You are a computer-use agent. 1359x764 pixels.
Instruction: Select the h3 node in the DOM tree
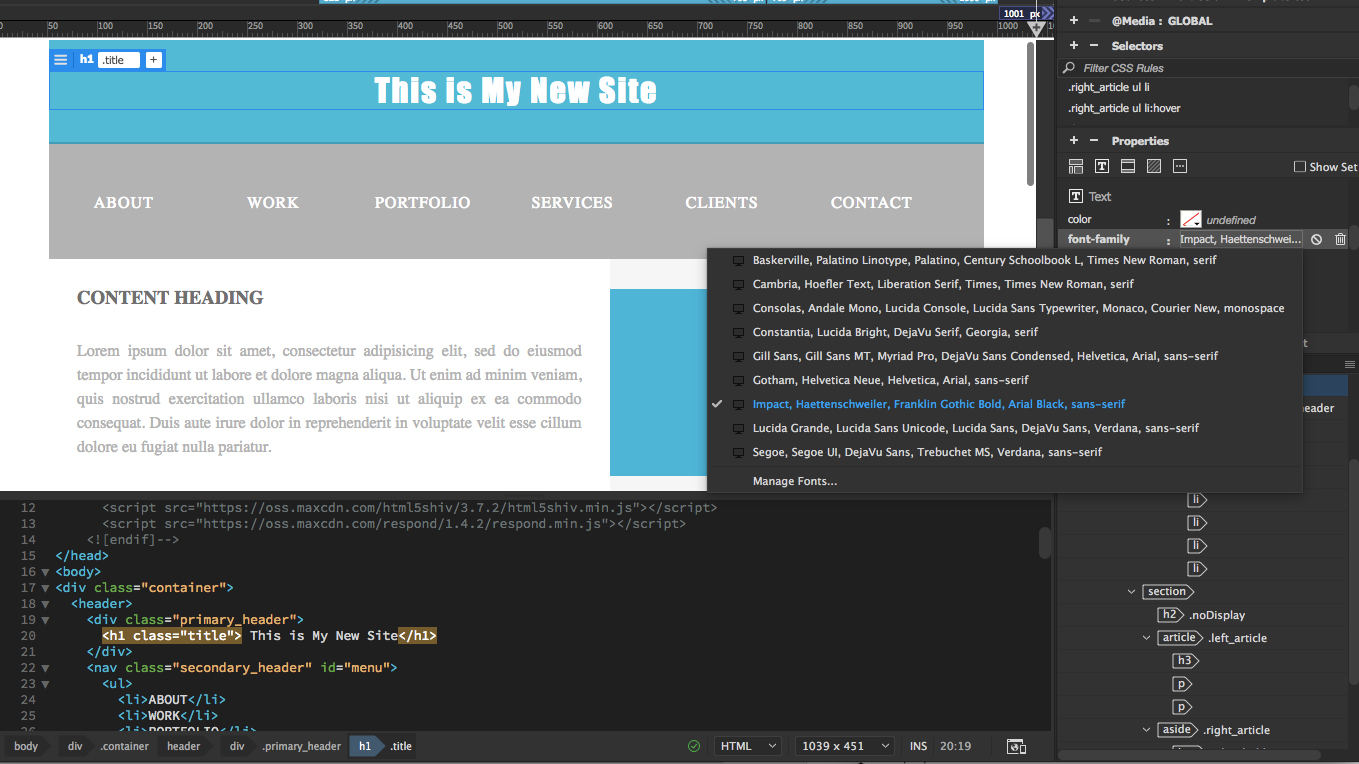pos(1184,661)
